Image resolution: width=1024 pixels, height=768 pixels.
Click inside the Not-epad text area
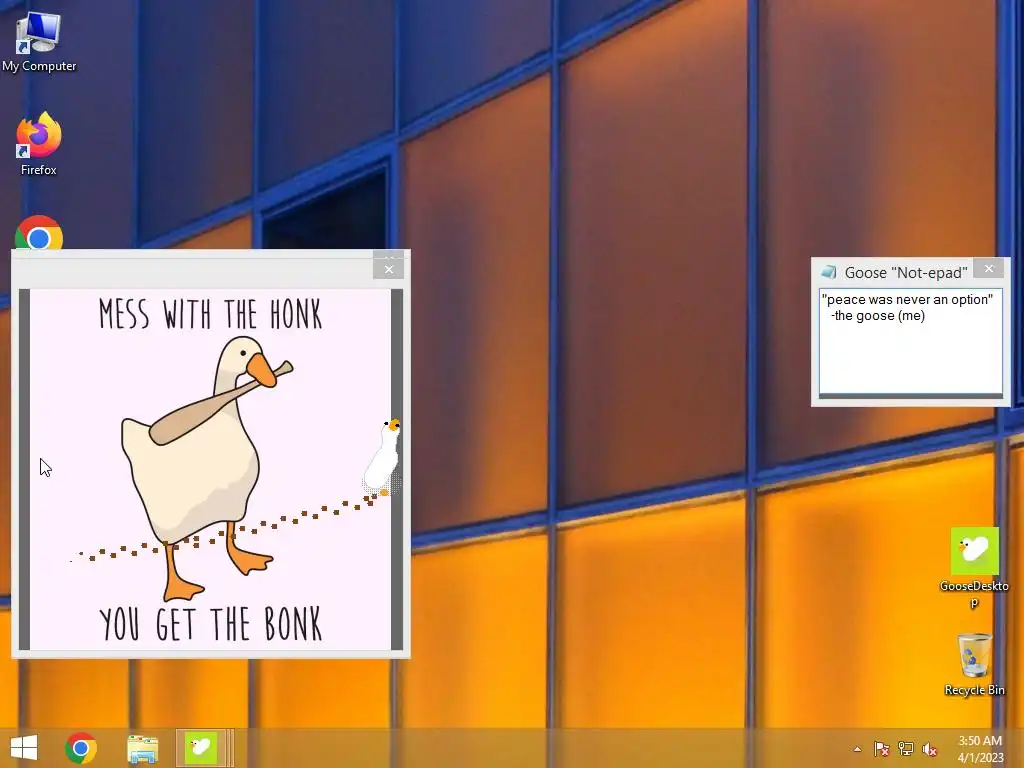point(910,342)
